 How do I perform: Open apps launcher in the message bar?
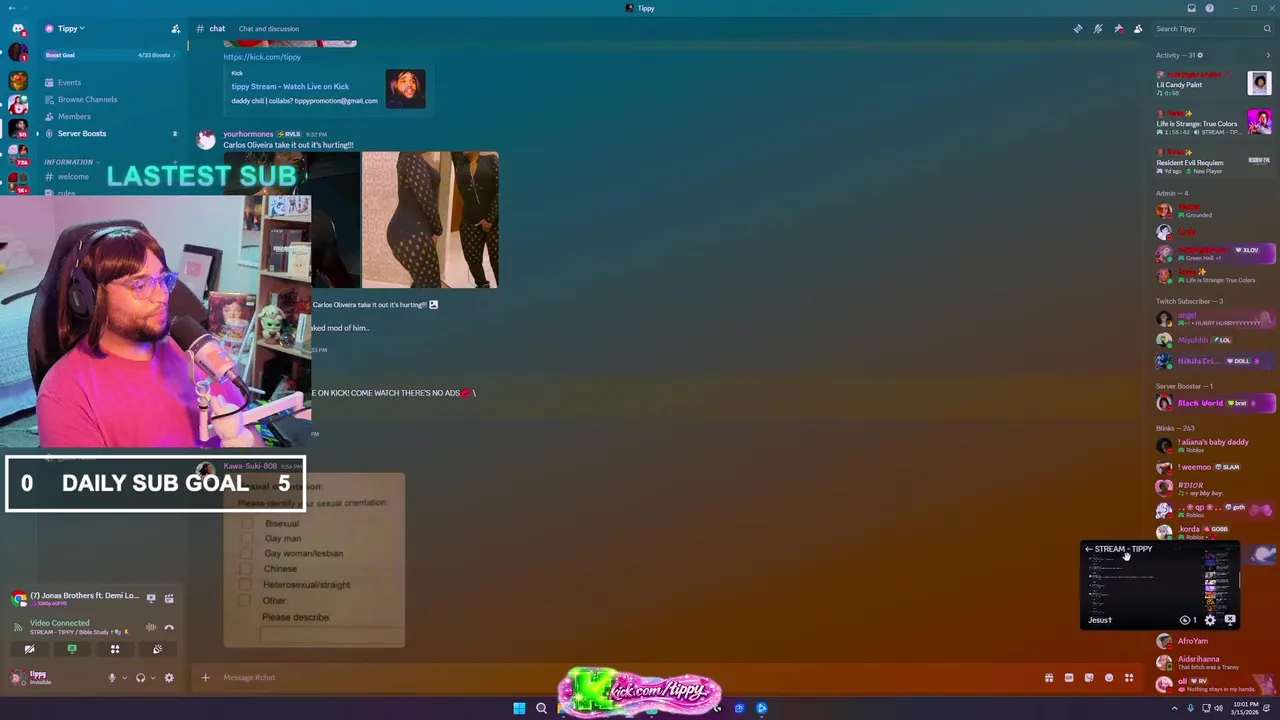point(1129,678)
